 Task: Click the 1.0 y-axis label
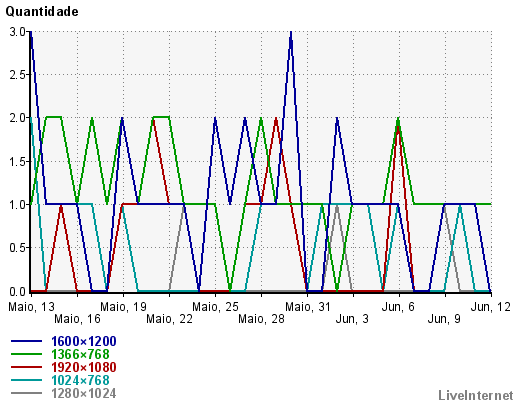[17, 205]
